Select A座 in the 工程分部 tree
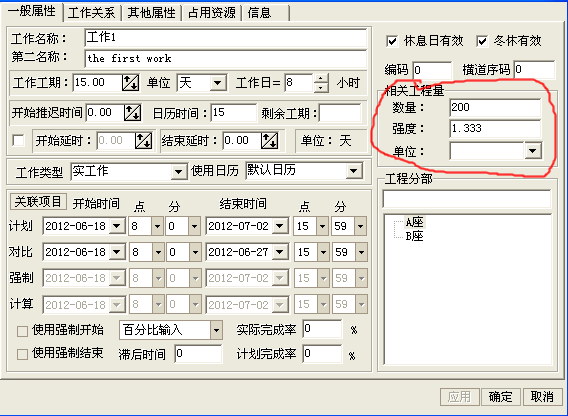 tap(414, 222)
